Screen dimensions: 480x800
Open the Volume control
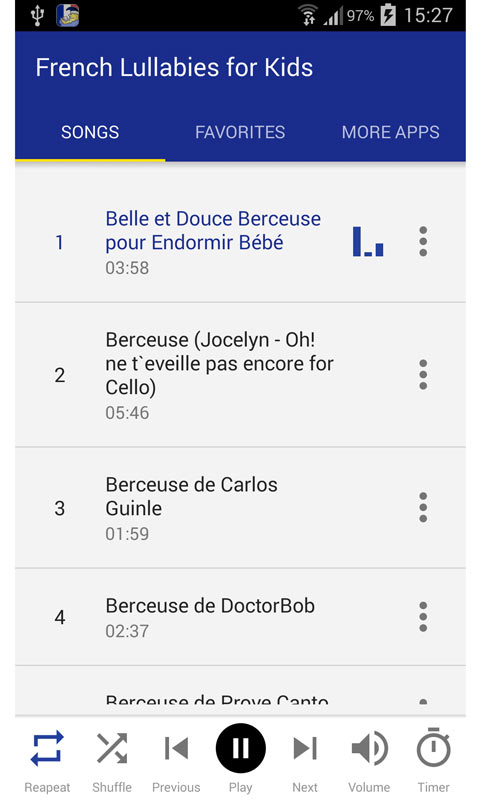[369, 748]
